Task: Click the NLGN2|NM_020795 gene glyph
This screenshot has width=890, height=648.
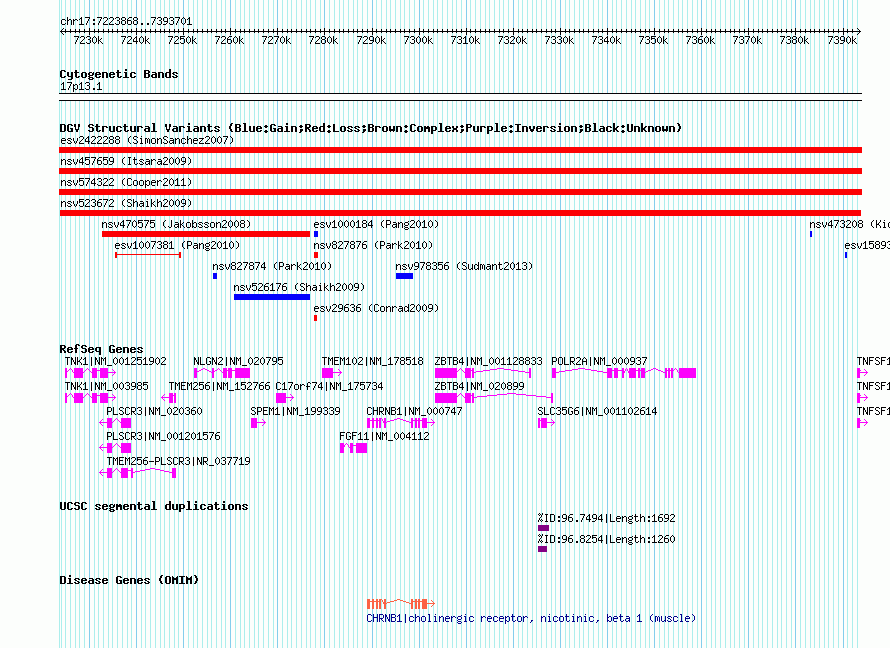Action: 222,373
